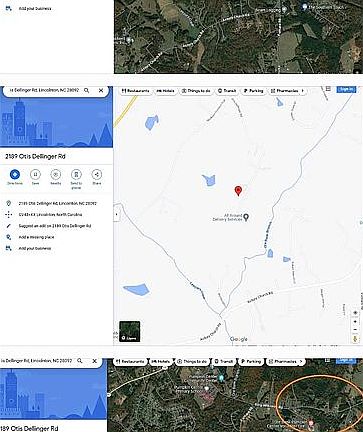Viewport: 363px width, 432px height.
Task: Click Directions icon in middle map panel
Action: pos(15,174)
